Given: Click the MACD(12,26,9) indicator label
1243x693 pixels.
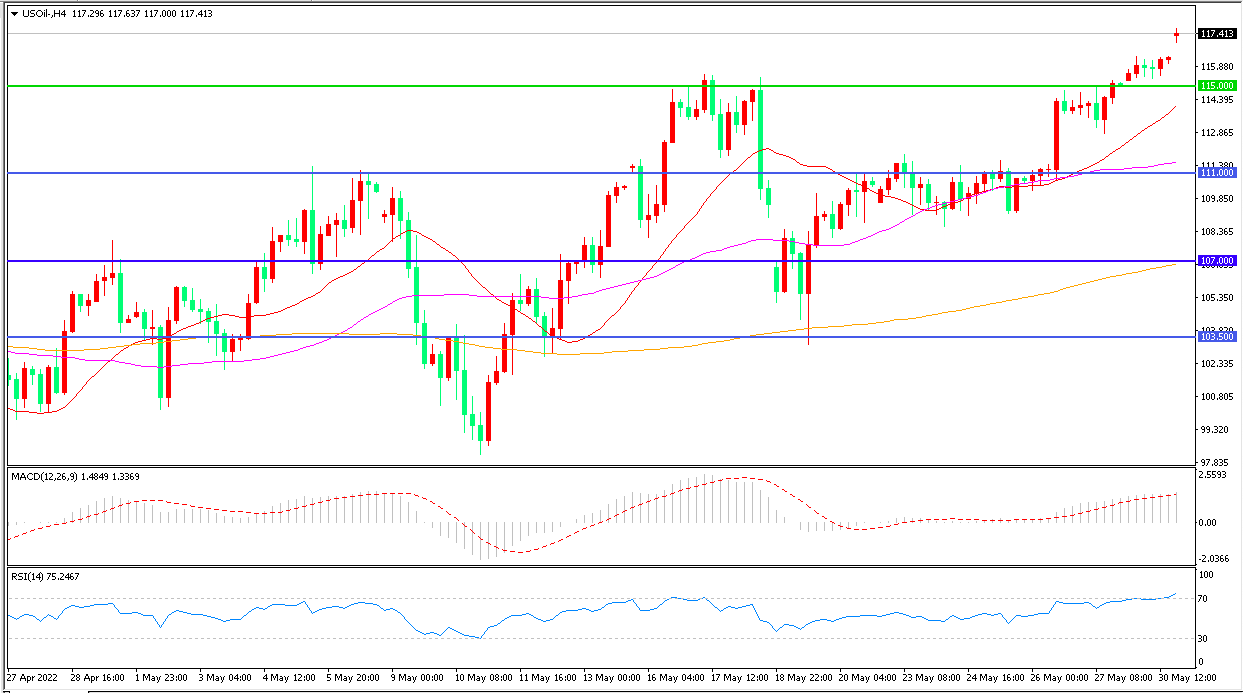Looking at the screenshot, I should pyautogui.click(x=44, y=476).
